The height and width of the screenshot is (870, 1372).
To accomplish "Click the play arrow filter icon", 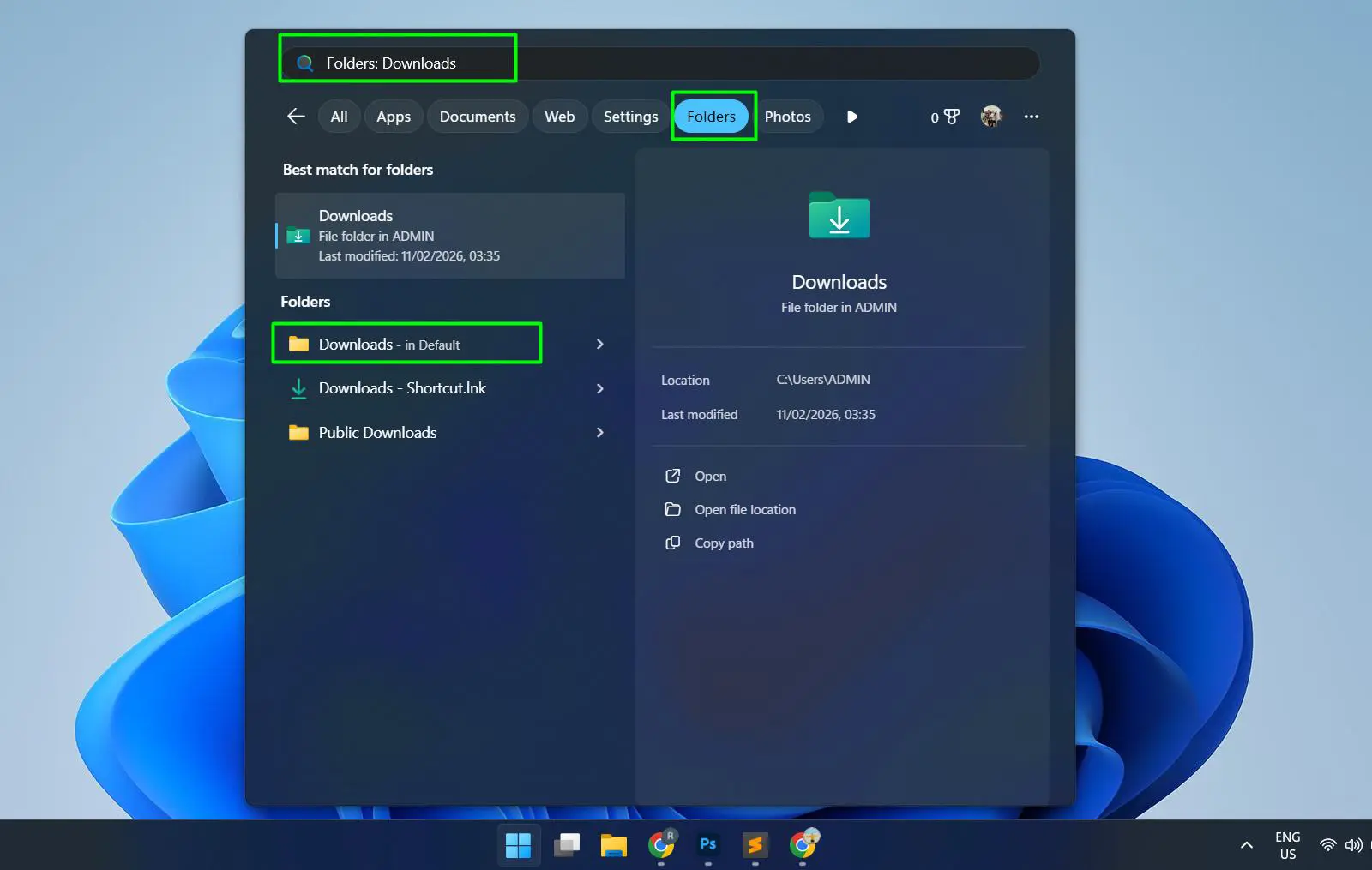I will [x=852, y=117].
